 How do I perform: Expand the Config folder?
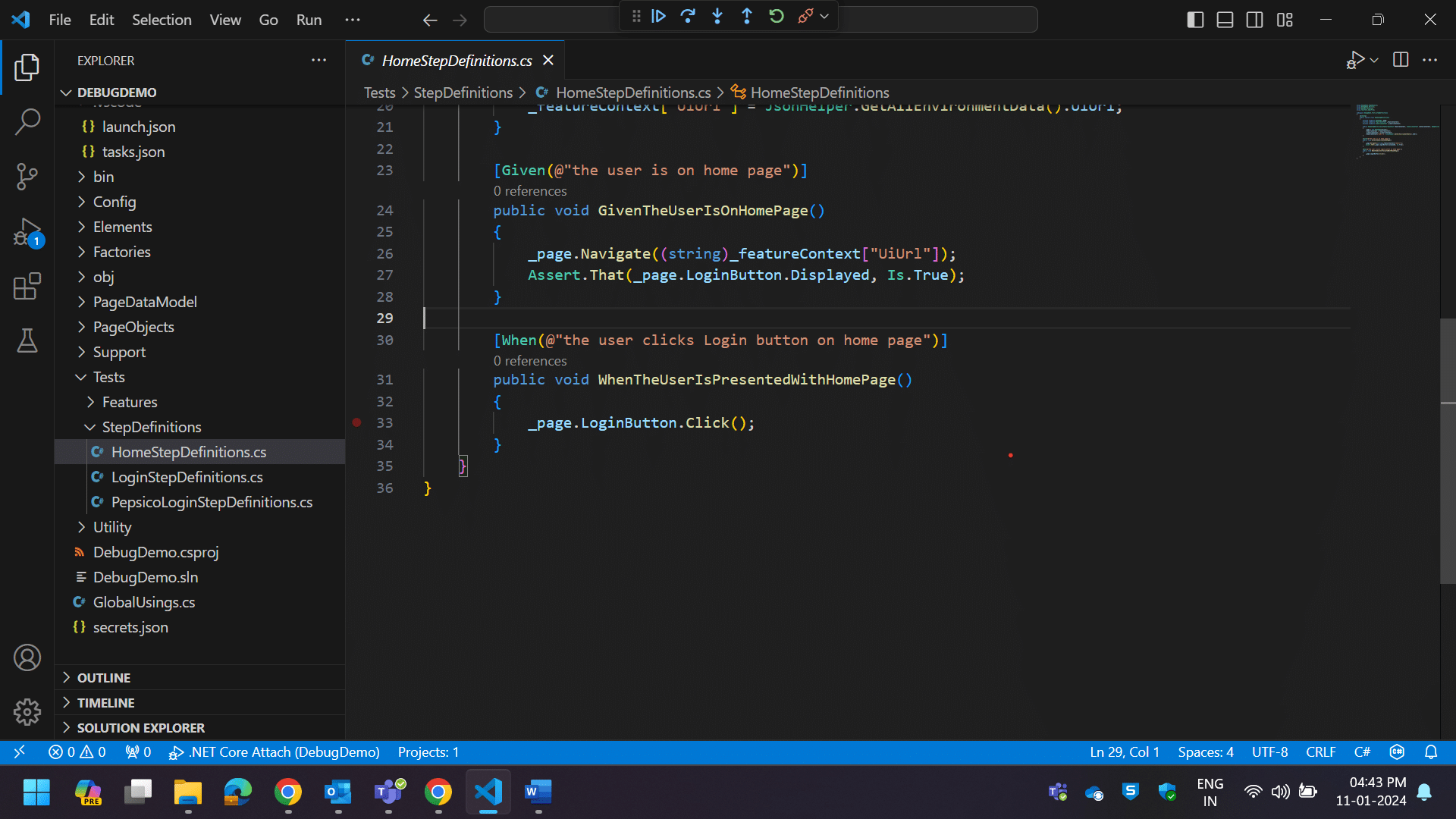[x=200, y=202]
